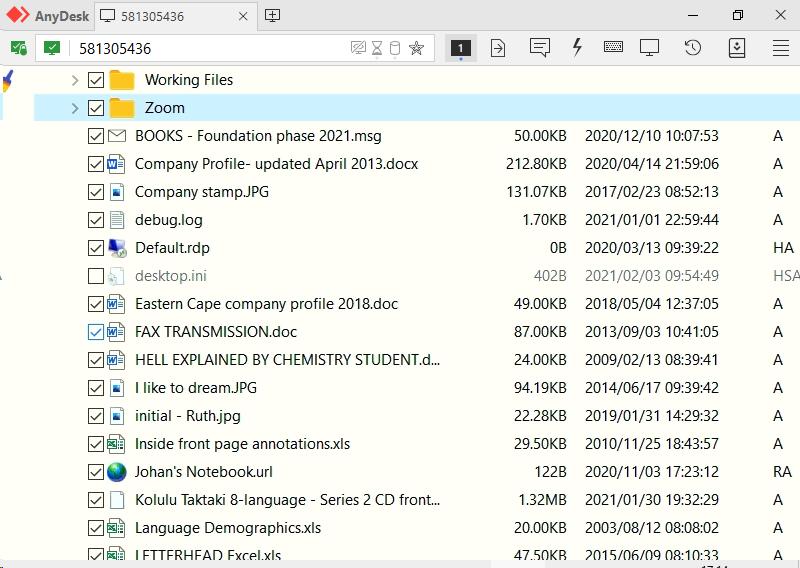Click the Working Files folder icon
This screenshot has width=800, height=568.
tap(121, 80)
